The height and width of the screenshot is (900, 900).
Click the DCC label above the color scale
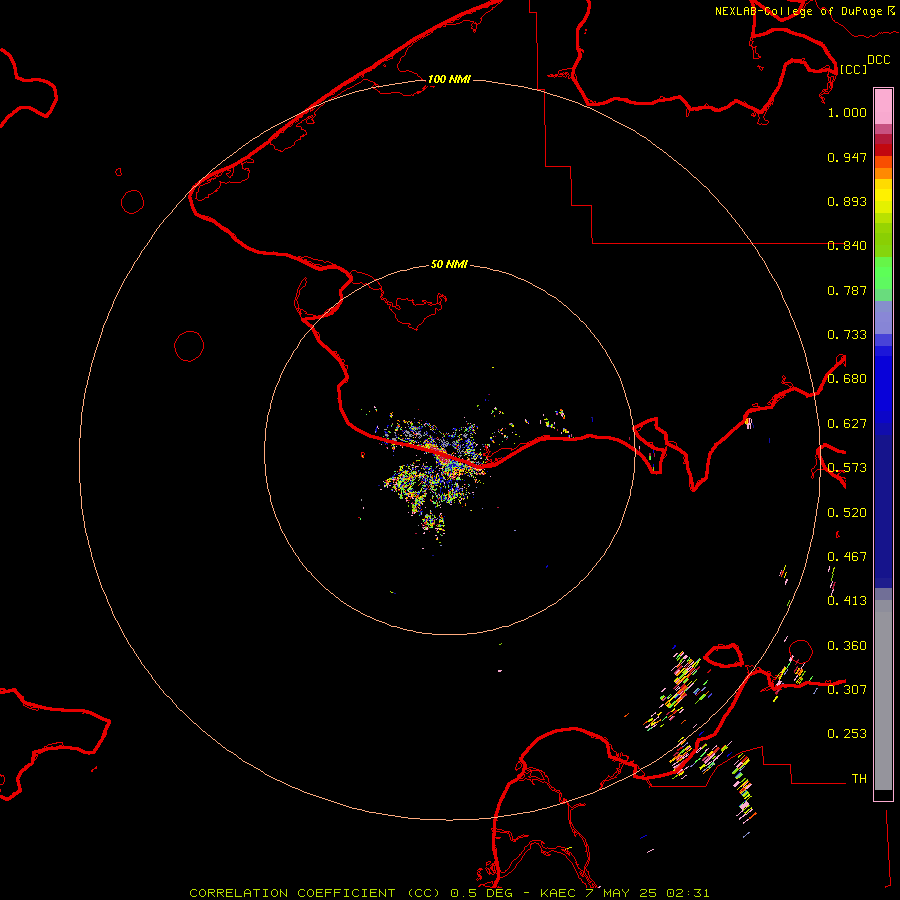879,60
